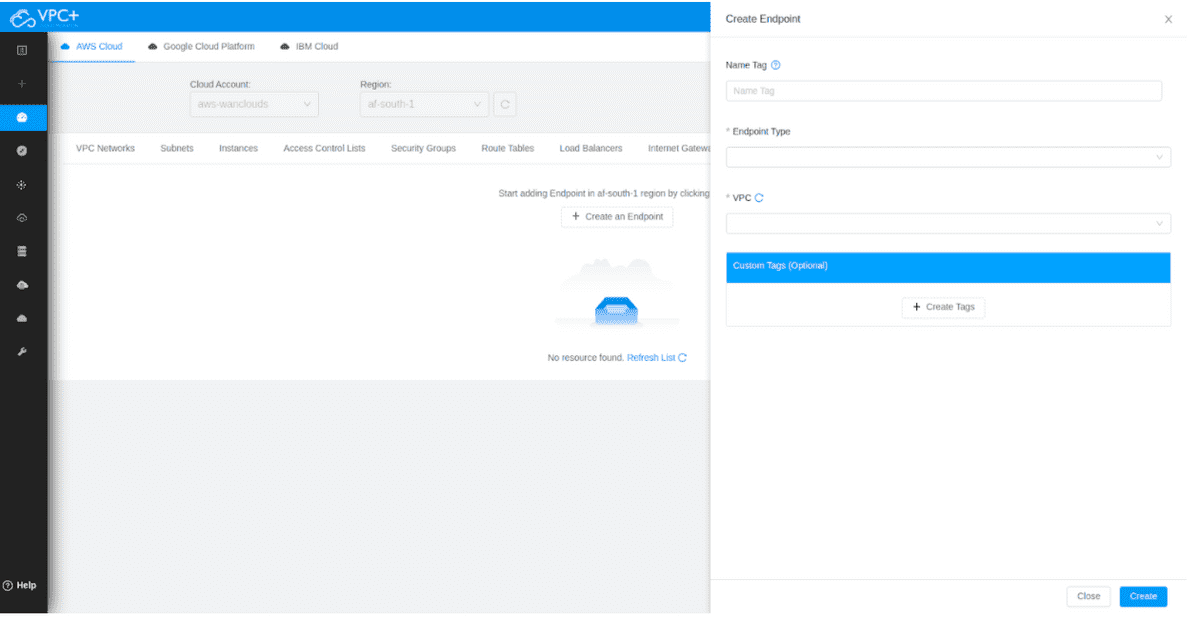Switch to the AWS Cloud tab
This screenshot has height=621, width=1200.
(x=92, y=46)
